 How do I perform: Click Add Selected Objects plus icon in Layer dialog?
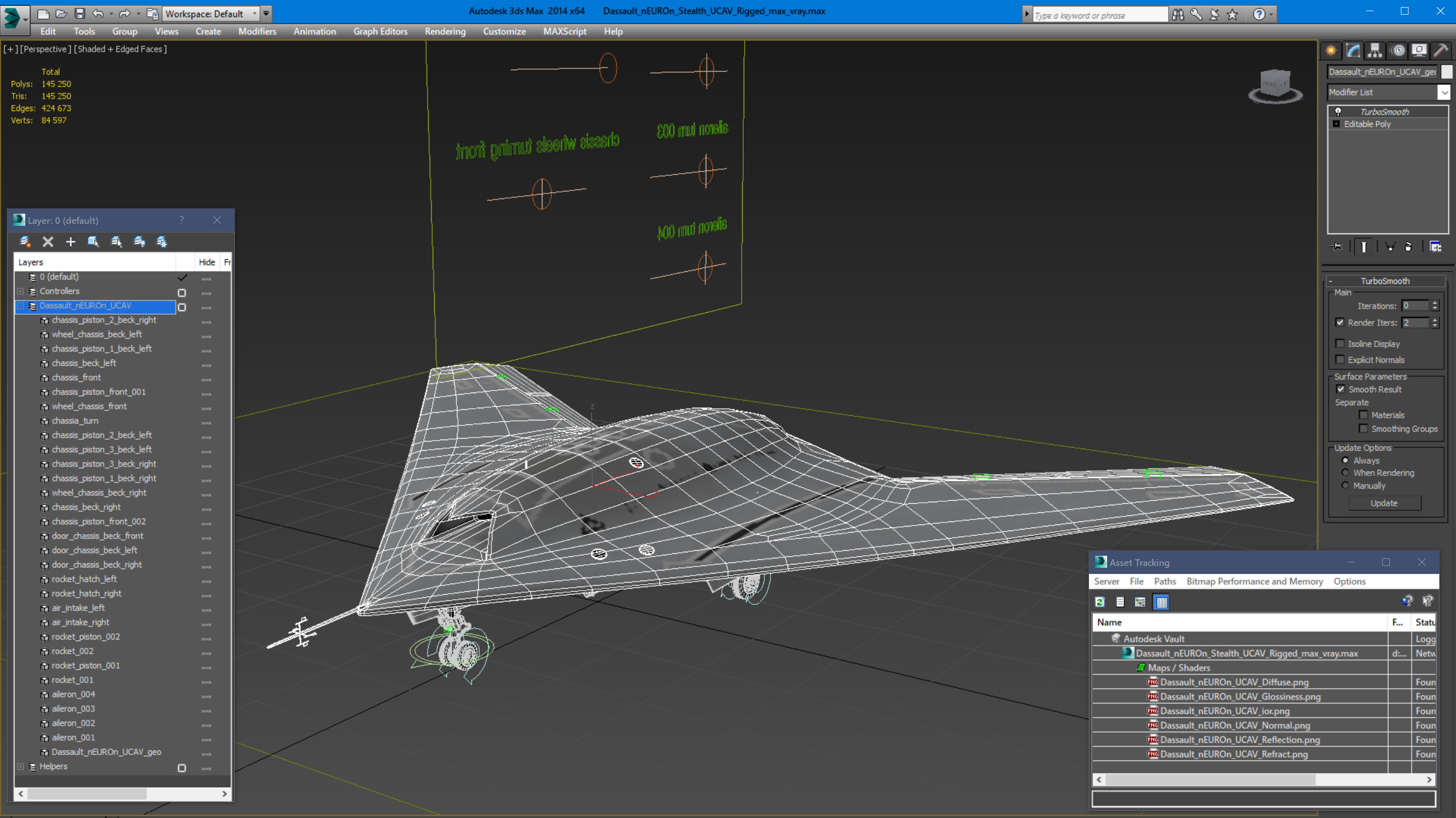(x=71, y=242)
